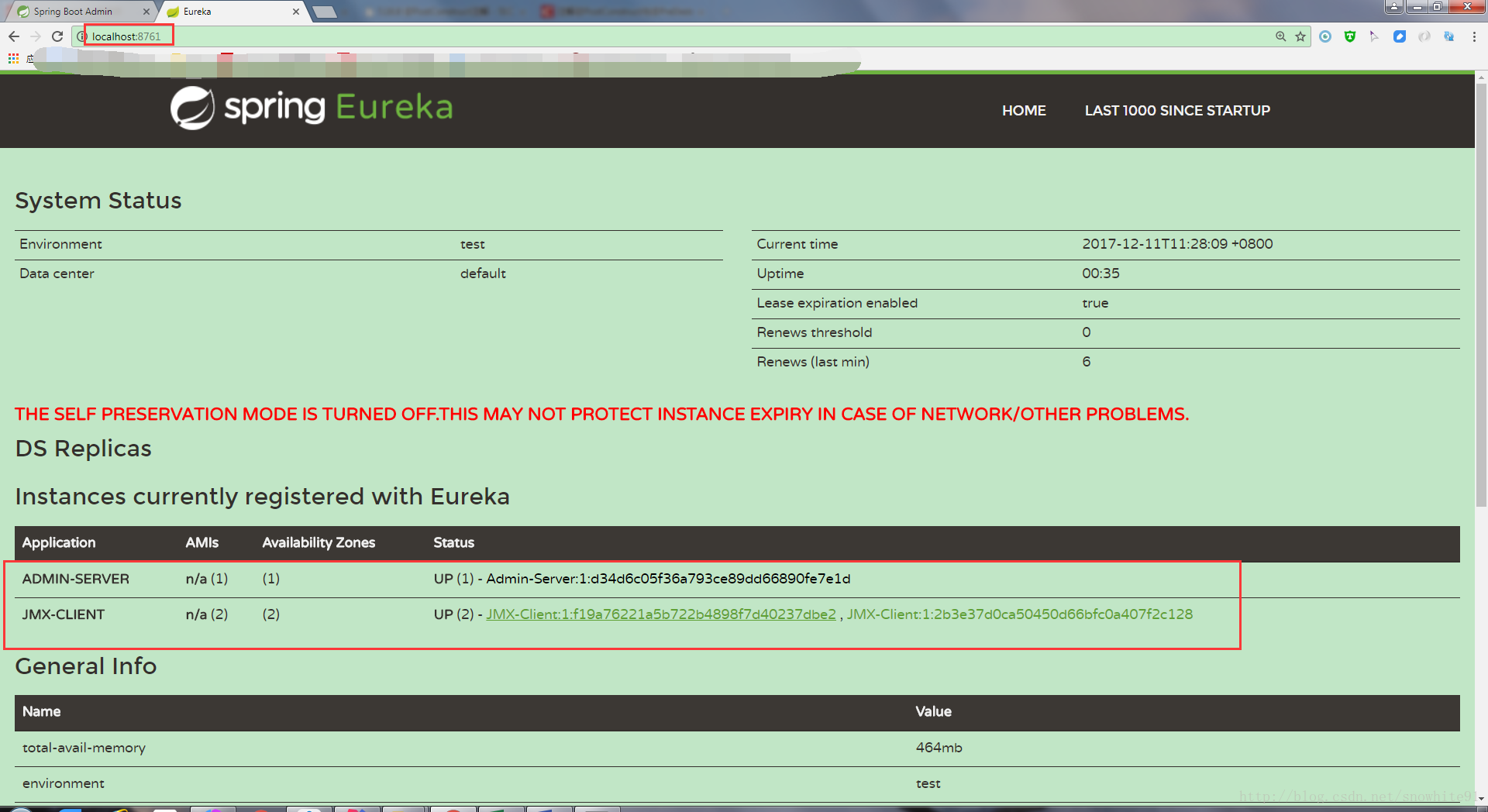Click the self preservation mode warning text

(x=601, y=415)
